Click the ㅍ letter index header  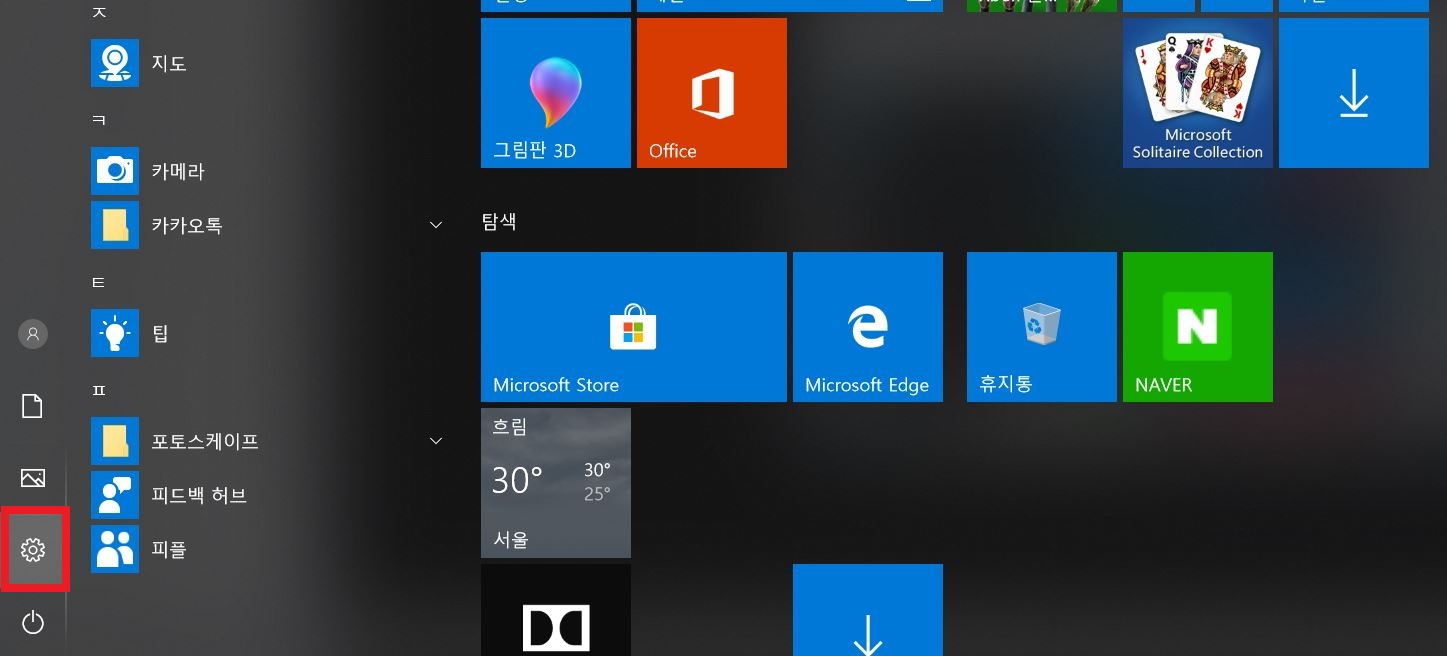(99, 390)
